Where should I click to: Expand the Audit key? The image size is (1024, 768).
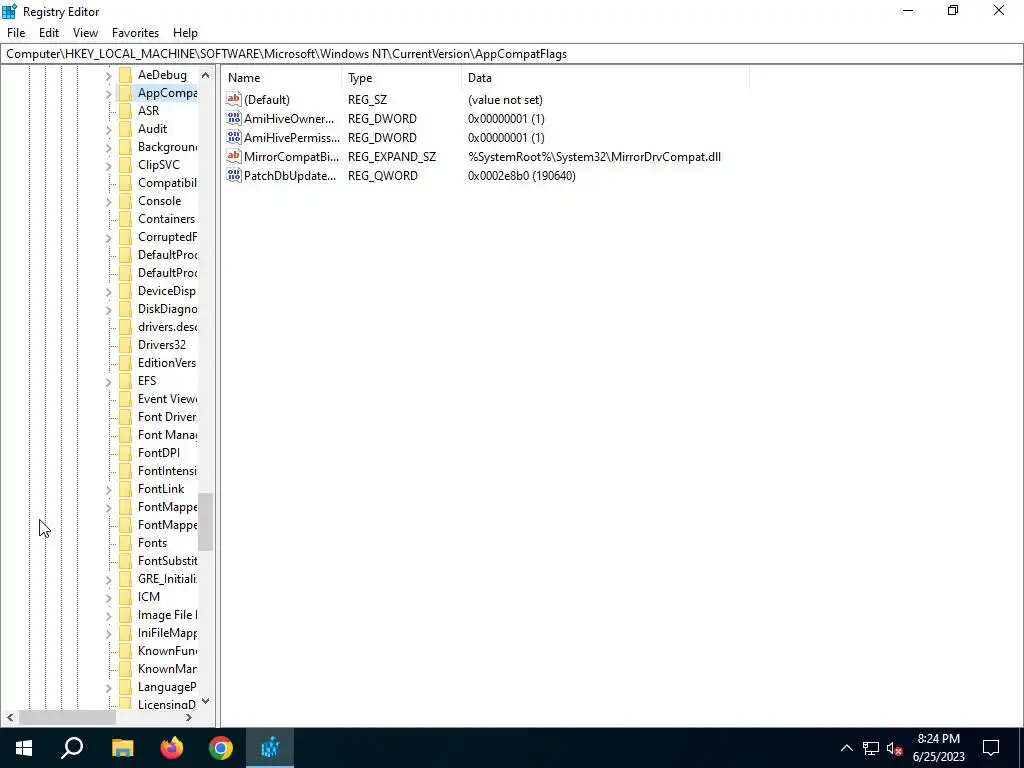(108, 130)
